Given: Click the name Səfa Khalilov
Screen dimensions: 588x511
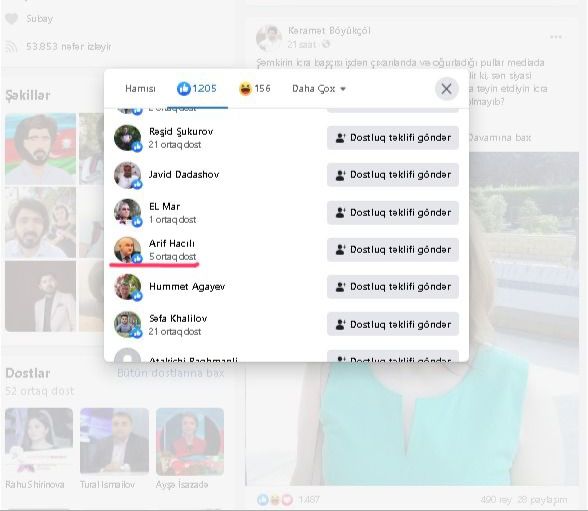Looking at the screenshot, I should 178,318.
